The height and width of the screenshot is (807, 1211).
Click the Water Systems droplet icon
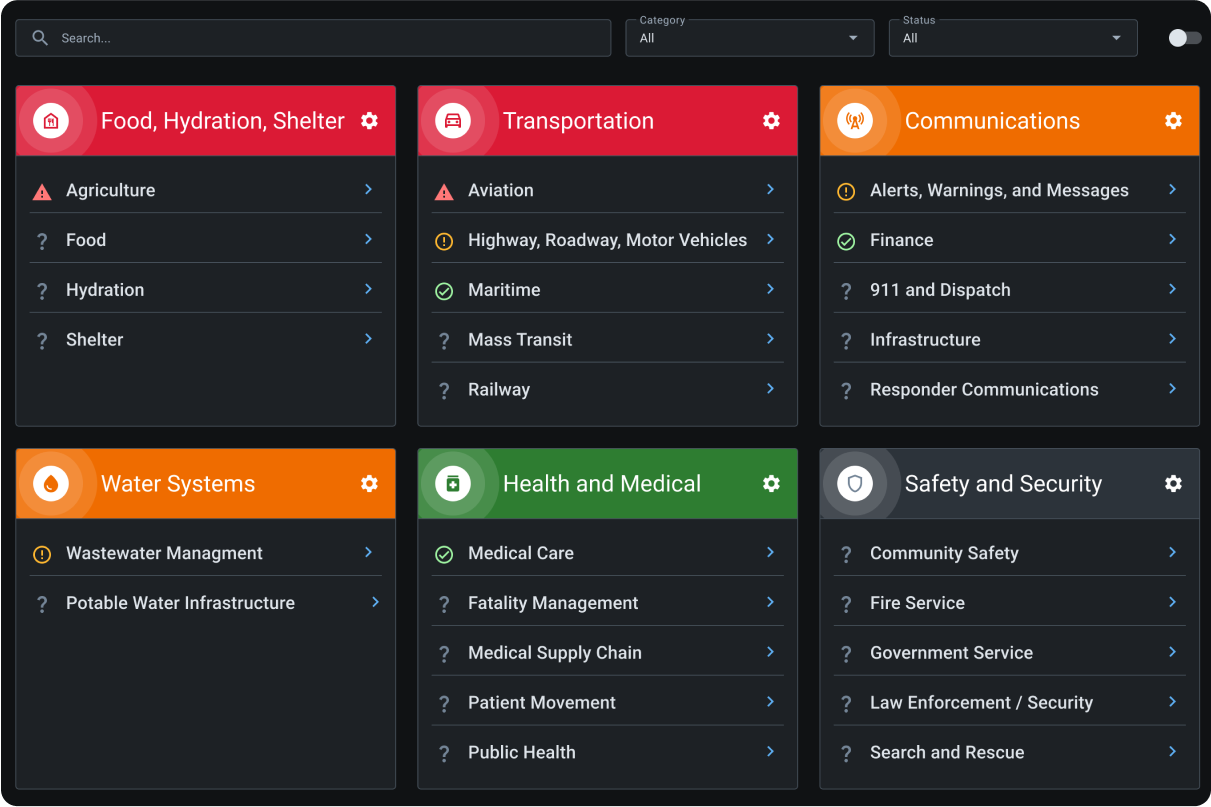(51, 484)
